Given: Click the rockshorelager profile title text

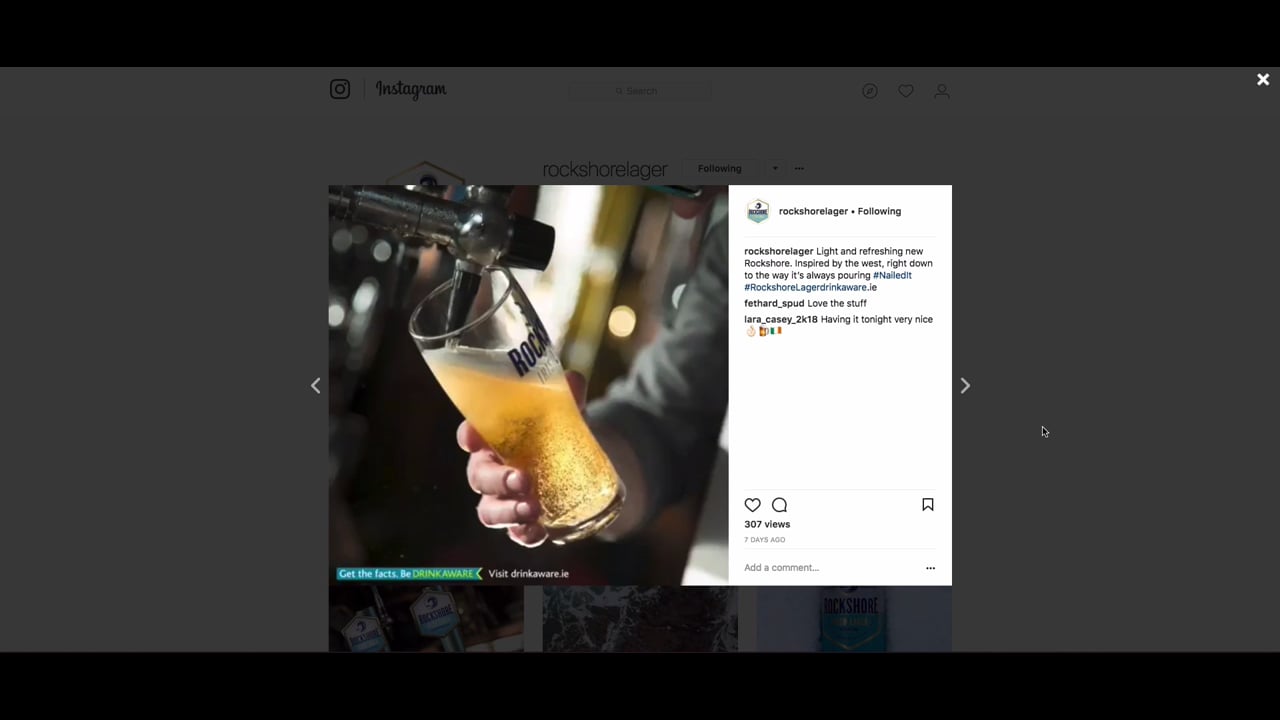Looking at the screenshot, I should pos(605,170).
